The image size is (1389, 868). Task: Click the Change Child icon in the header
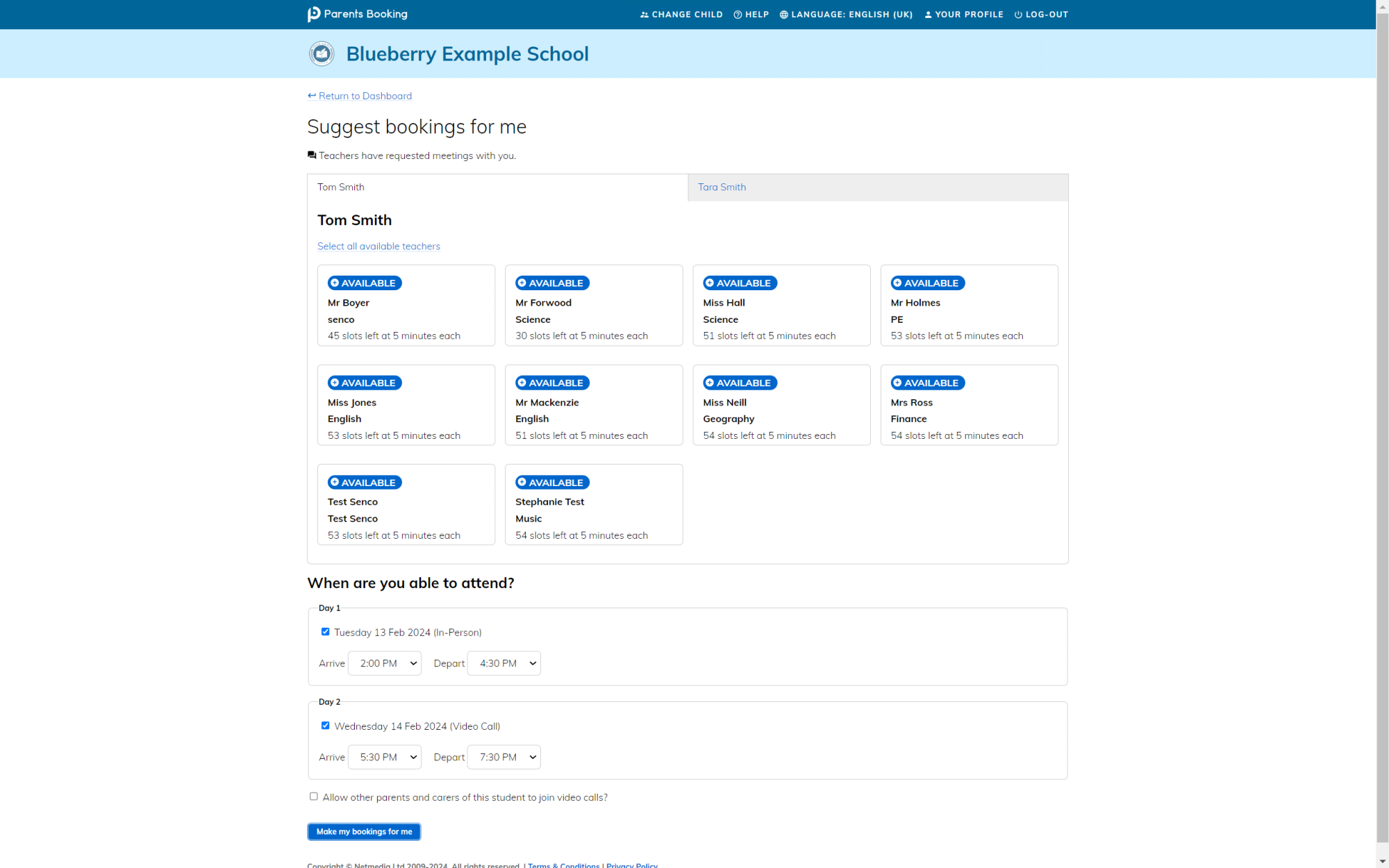click(x=643, y=14)
